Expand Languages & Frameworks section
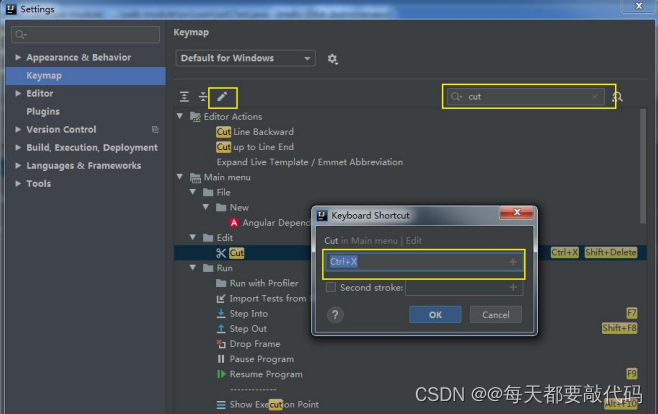Viewport: 658px width, 414px height. 18,165
